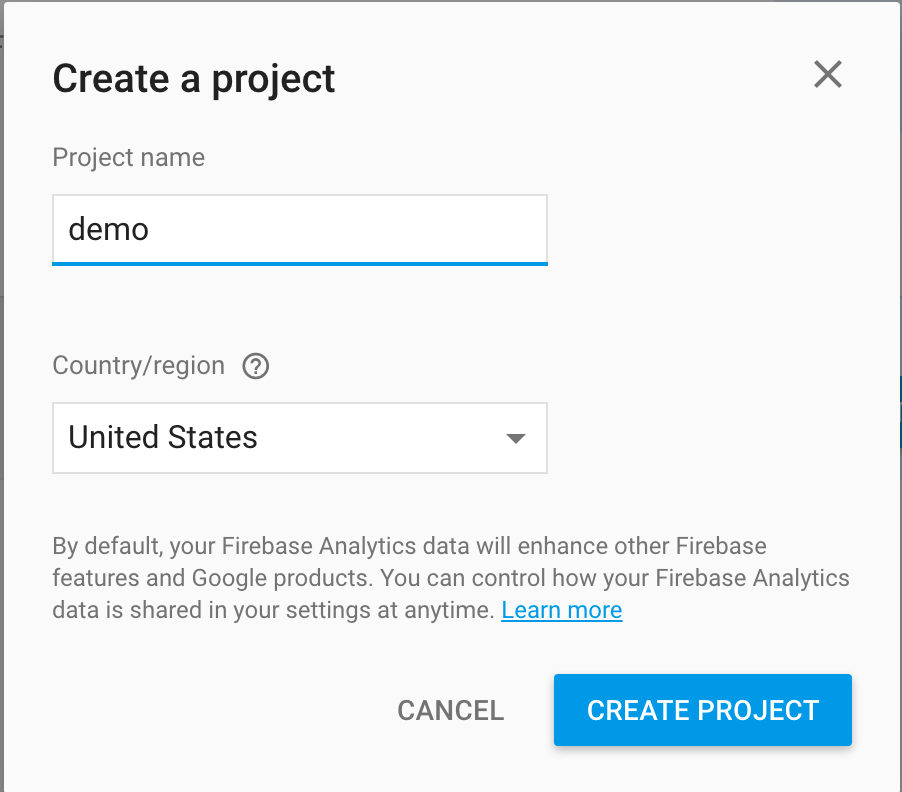This screenshot has height=792, width=902.
Task: Open the Learn more link
Action: (561, 610)
